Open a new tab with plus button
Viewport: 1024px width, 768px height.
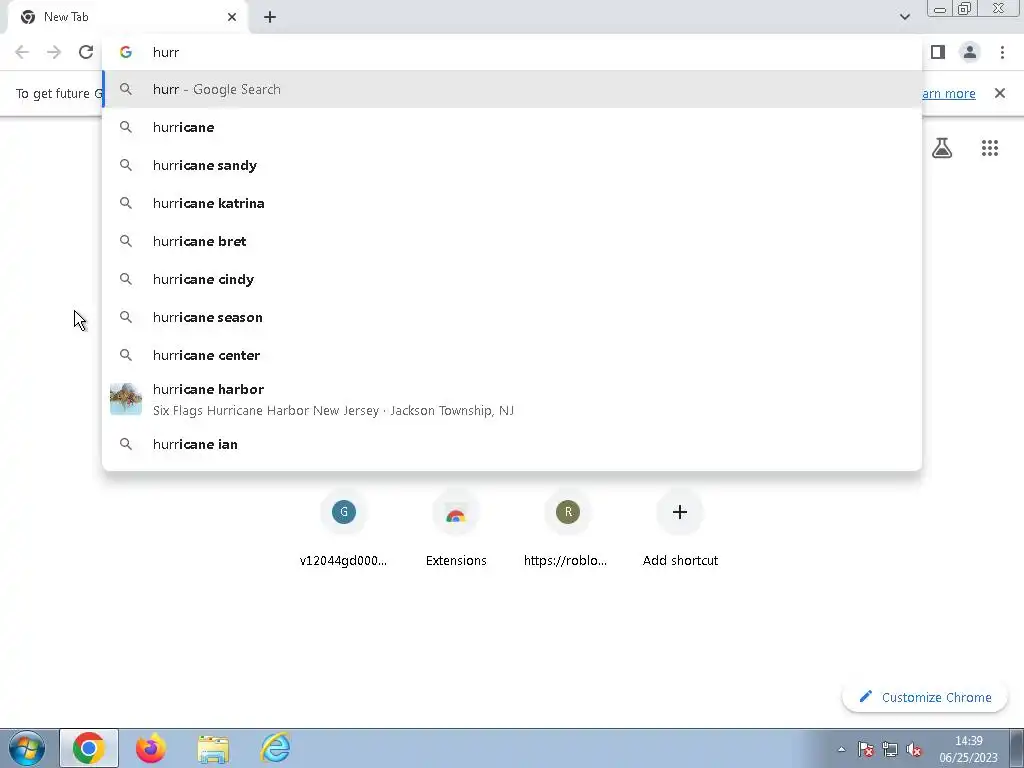point(270,17)
